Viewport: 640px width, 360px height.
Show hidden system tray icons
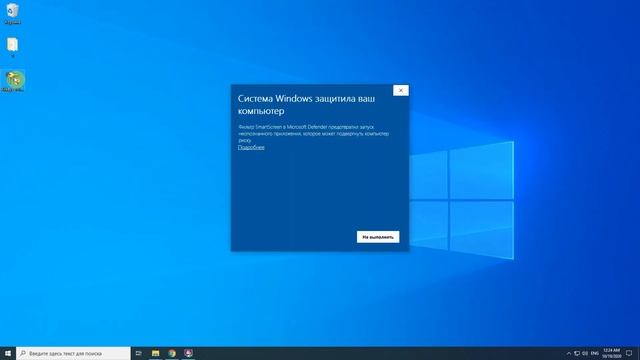pyautogui.click(x=569, y=353)
